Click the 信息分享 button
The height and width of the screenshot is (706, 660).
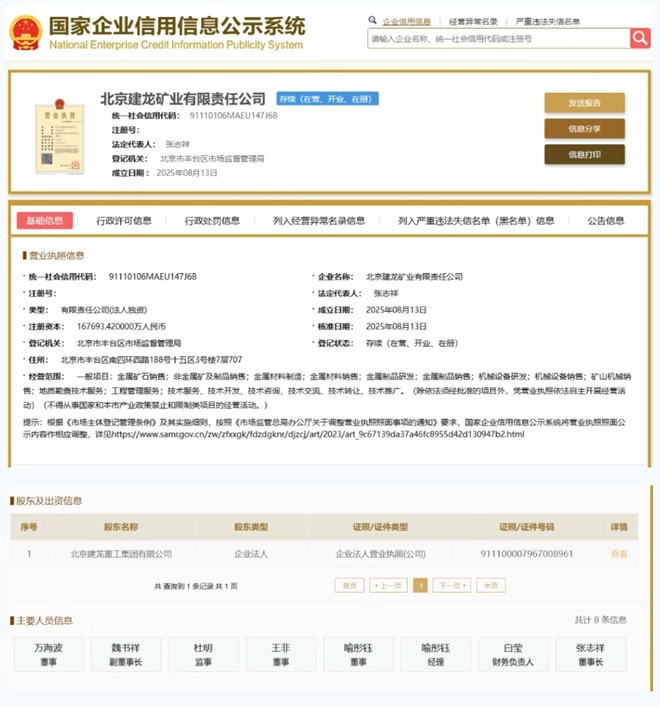pos(584,129)
